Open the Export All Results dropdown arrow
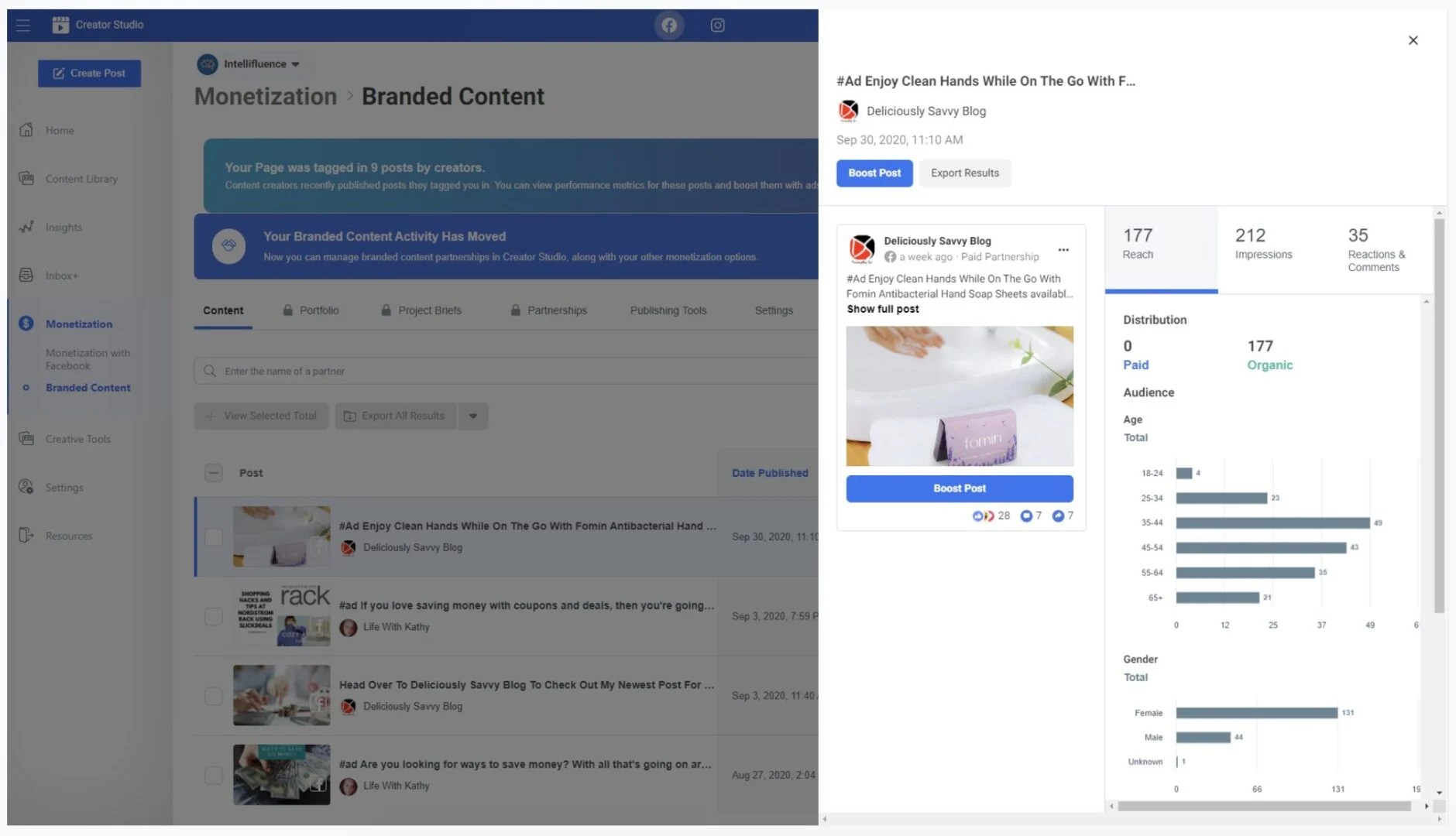The image size is (1456, 836). (x=473, y=416)
